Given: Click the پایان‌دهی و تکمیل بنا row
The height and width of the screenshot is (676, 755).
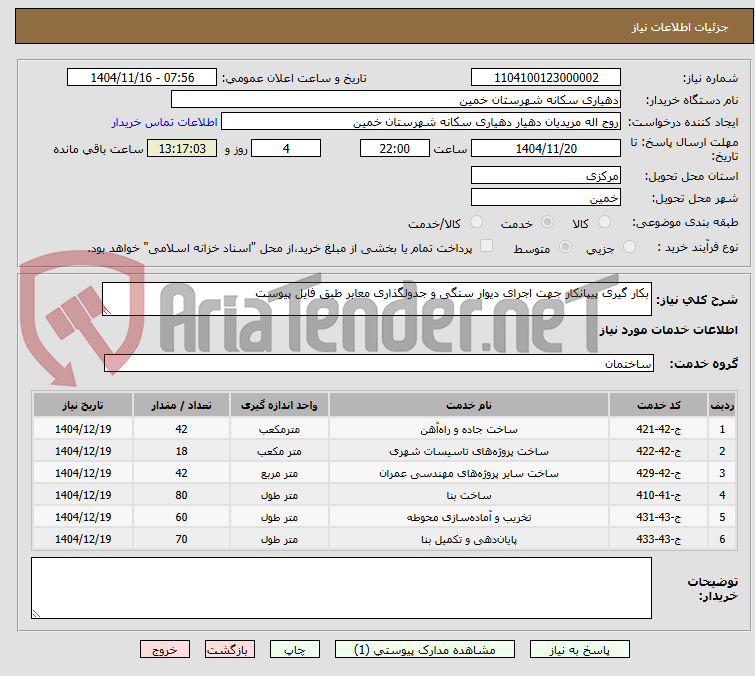Looking at the screenshot, I should [x=384, y=539].
